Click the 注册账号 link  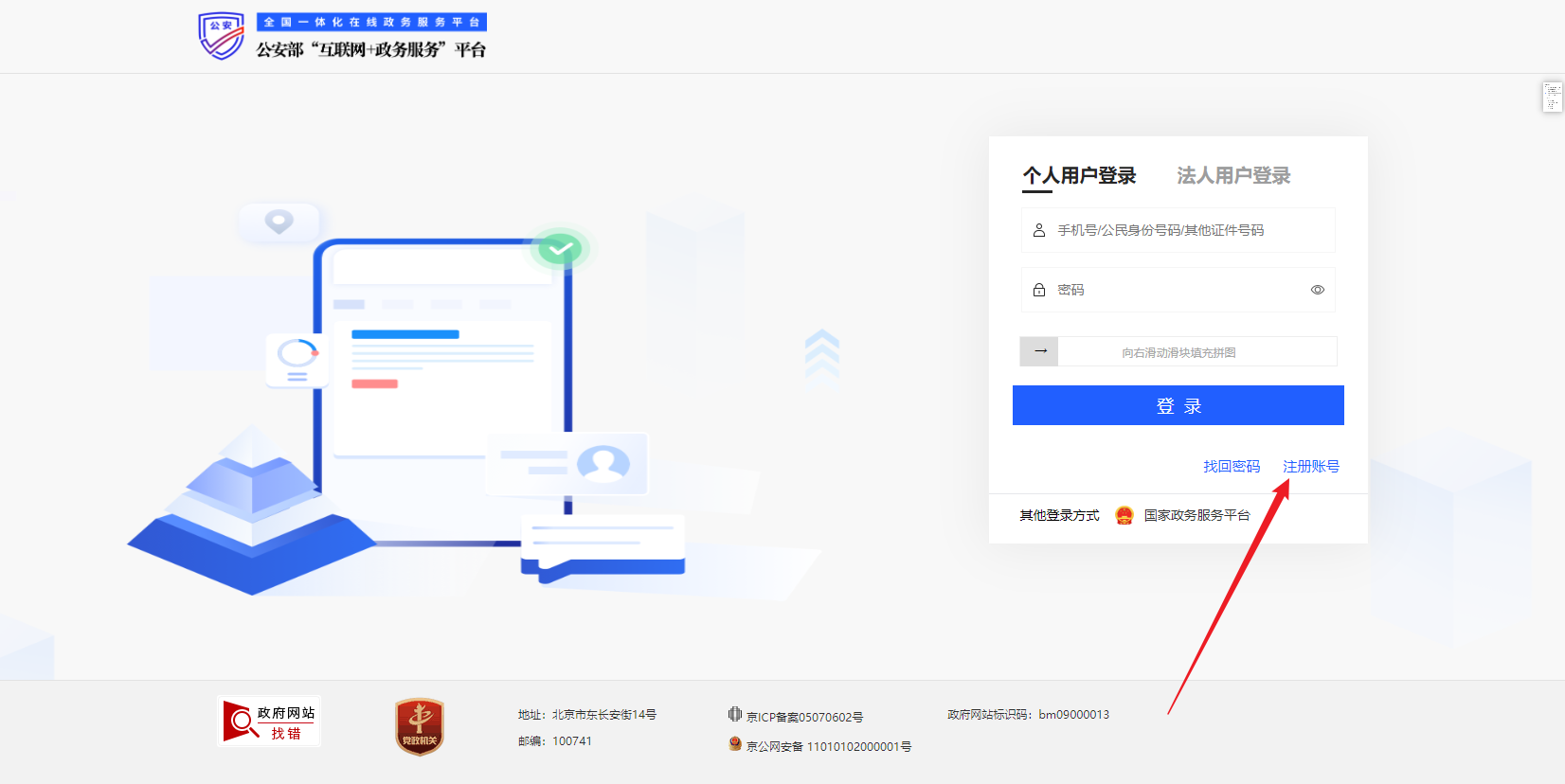point(1311,466)
